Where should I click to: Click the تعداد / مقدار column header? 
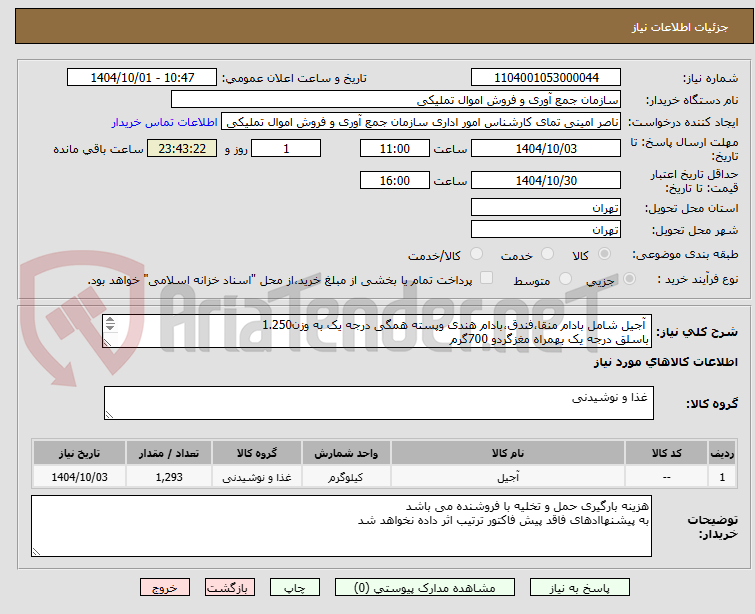coord(169,453)
